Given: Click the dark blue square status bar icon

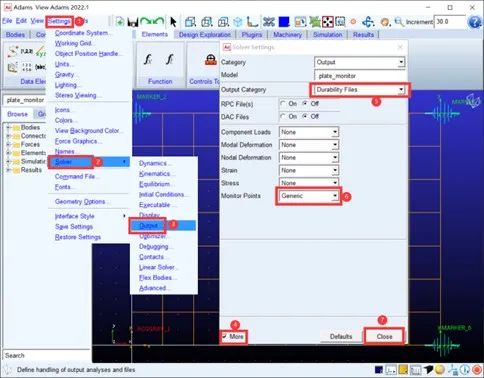Looking at the screenshot, I should click(x=379, y=370).
